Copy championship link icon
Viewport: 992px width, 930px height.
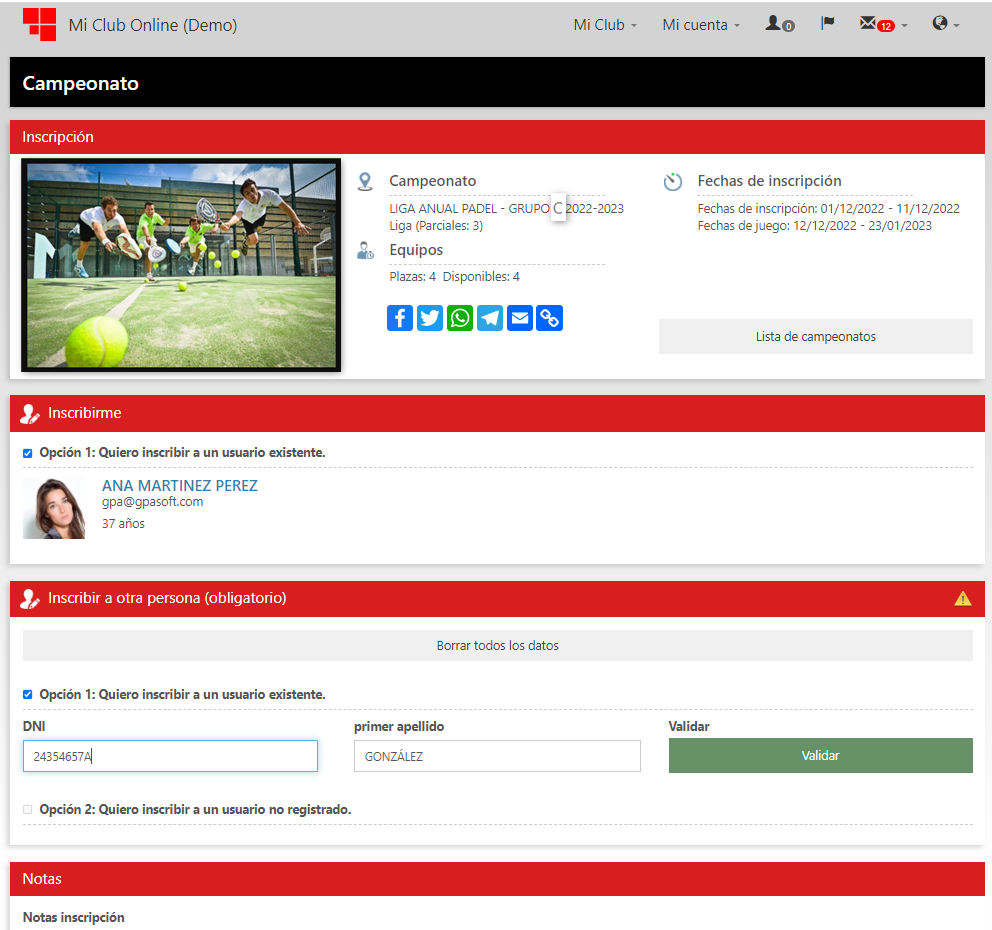(x=550, y=318)
